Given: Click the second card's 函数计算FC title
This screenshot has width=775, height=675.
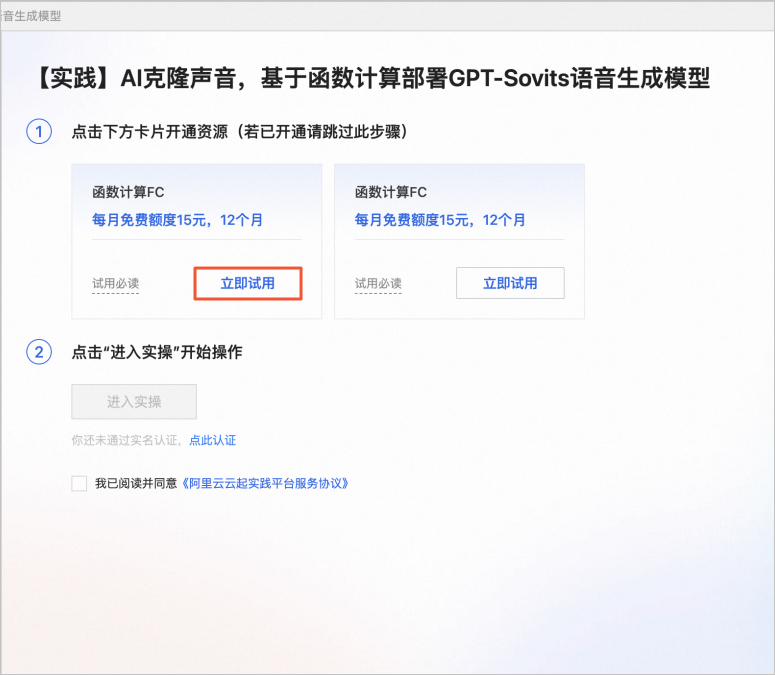Looking at the screenshot, I should pyautogui.click(x=390, y=192).
